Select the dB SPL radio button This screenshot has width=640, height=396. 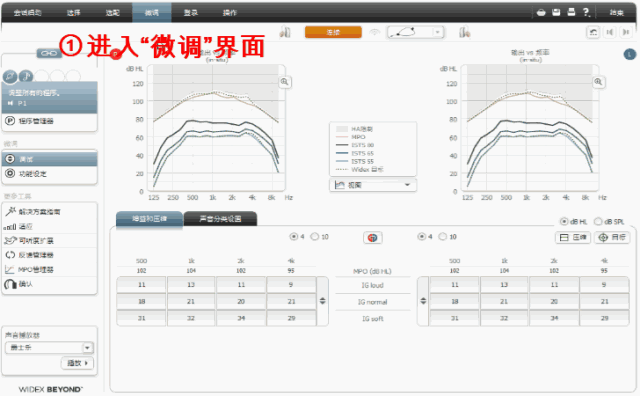click(598, 221)
